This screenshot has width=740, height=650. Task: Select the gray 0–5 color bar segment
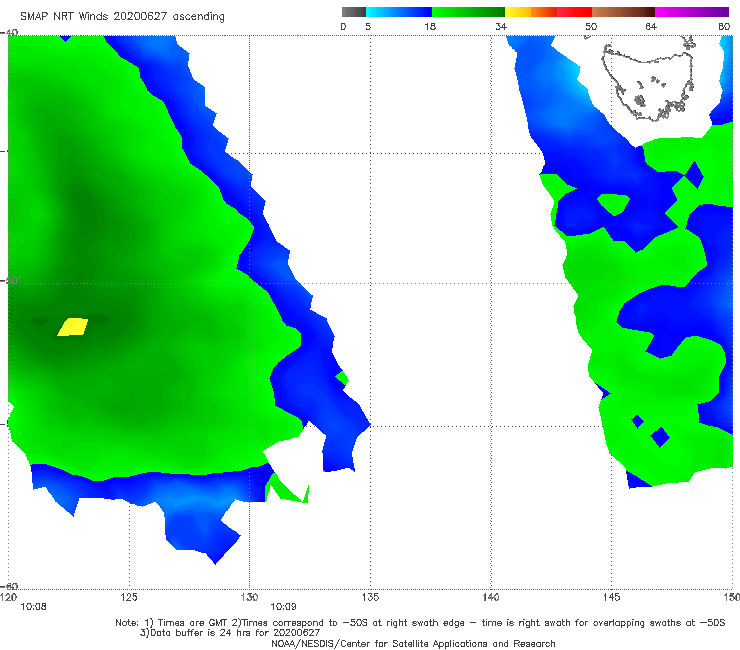point(354,12)
